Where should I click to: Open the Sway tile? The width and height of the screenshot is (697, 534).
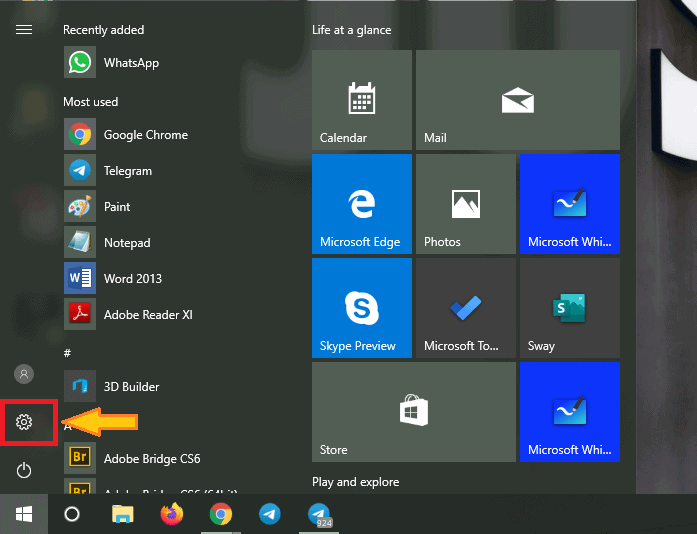(x=570, y=308)
